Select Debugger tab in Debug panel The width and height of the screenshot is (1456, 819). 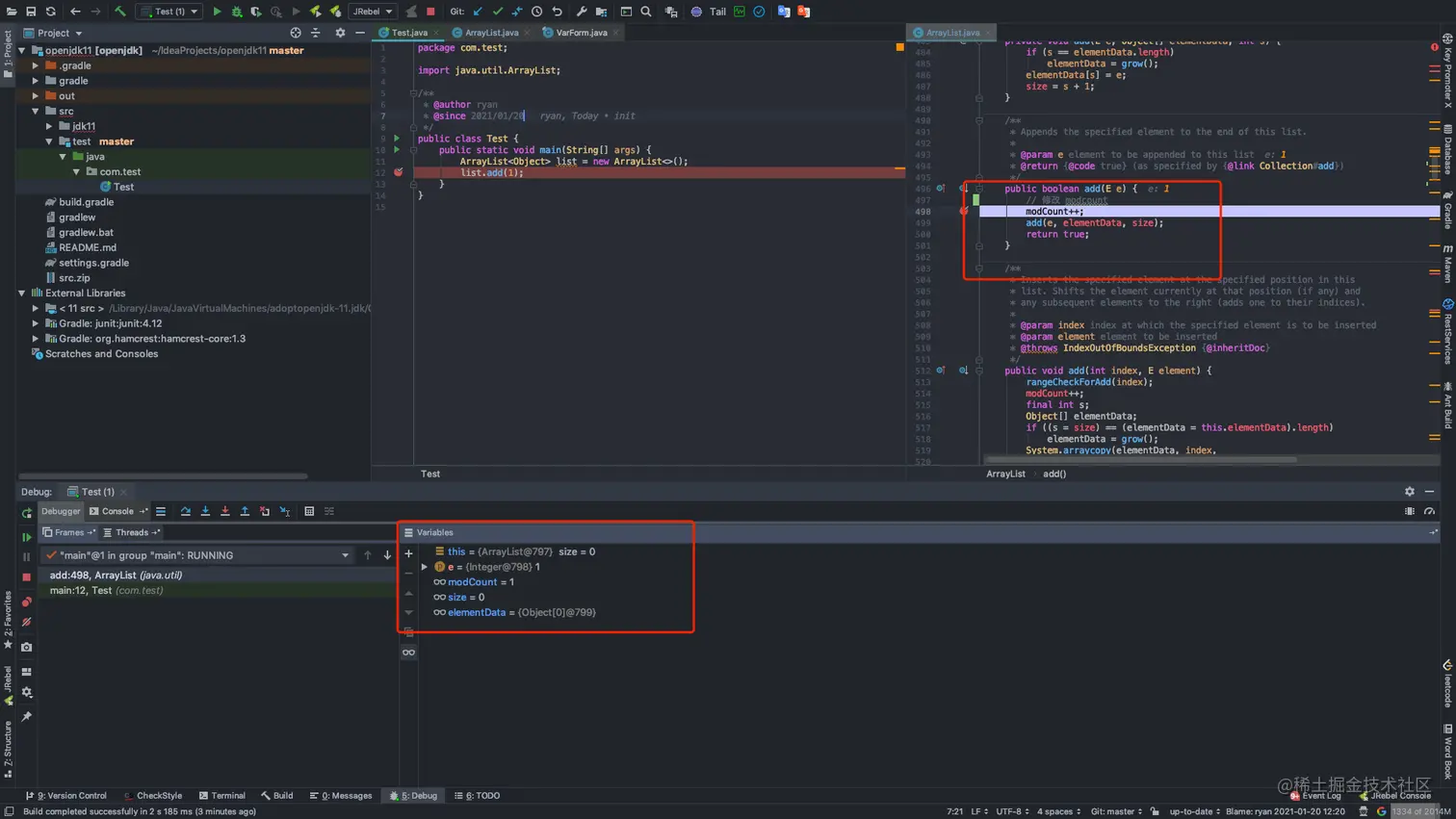[61, 511]
